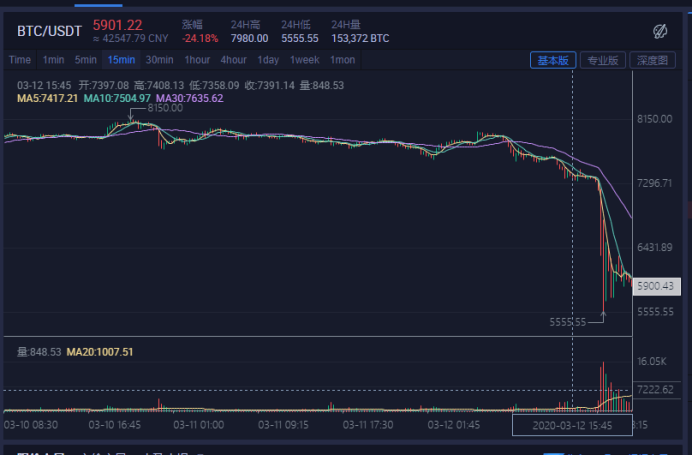Viewport: 693px width, 455px height.
Task: Select the 1mon timeframe
Action: pyautogui.click(x=342, y=60)
